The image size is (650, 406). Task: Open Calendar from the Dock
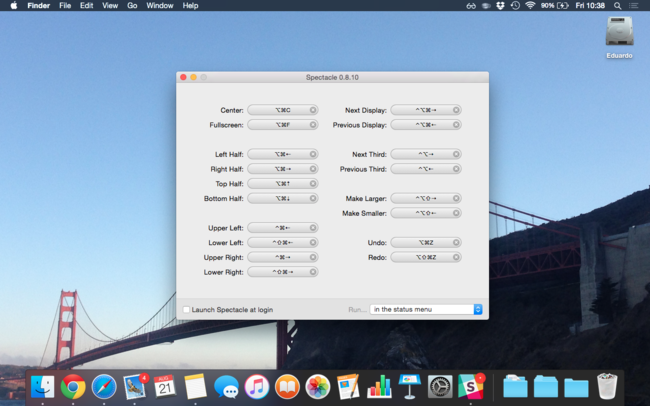pos(165,387)
